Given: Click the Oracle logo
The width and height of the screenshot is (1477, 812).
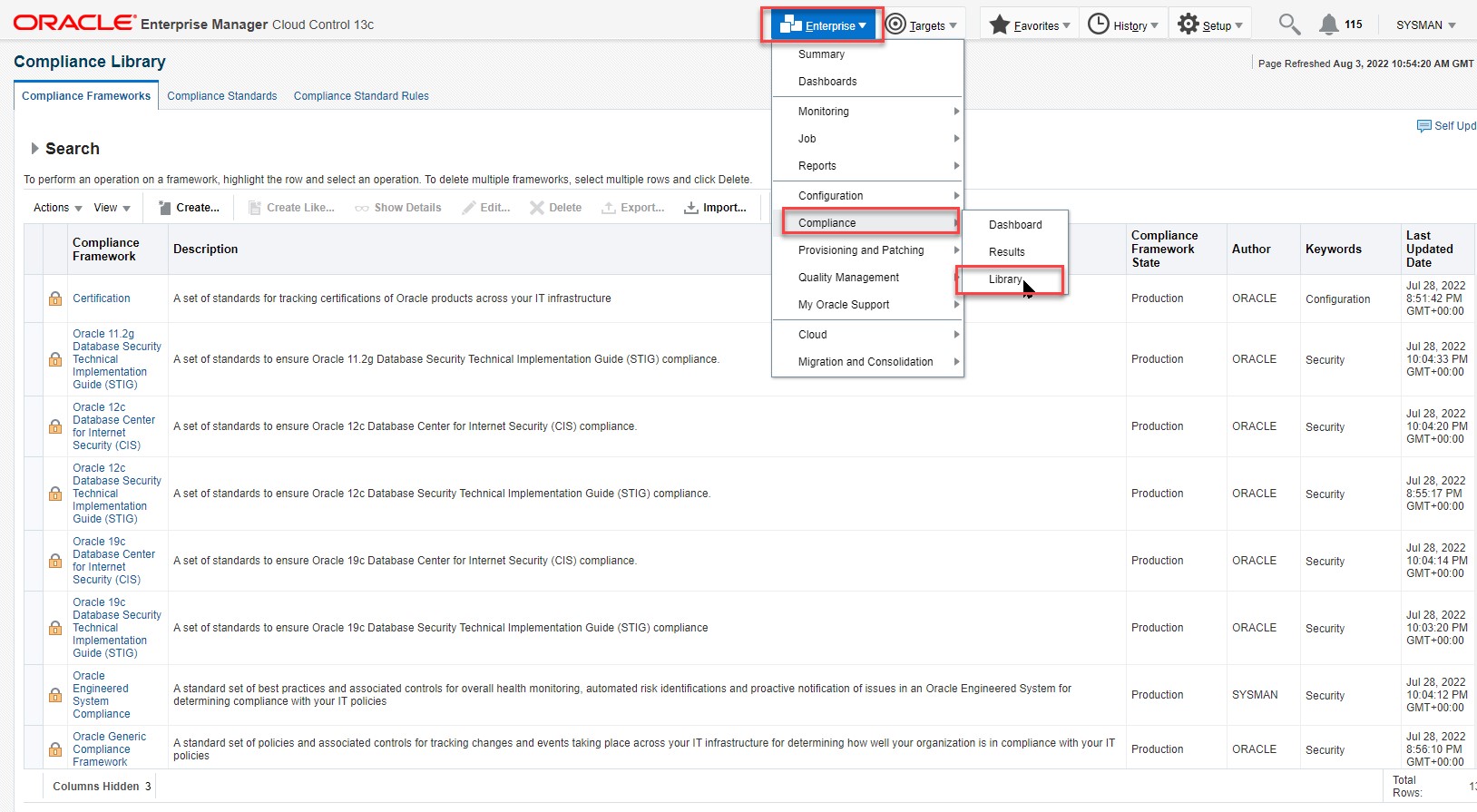Looking at the screenshot, I should (x=74, y=23).
